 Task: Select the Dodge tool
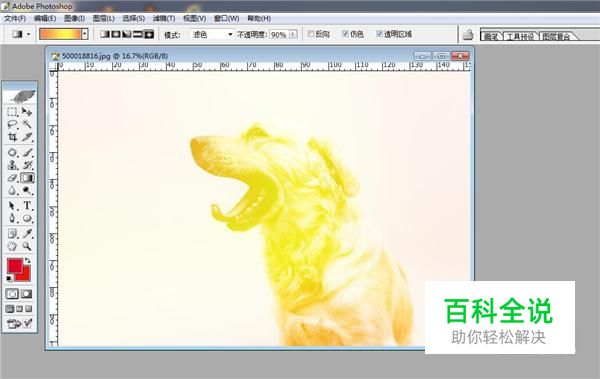pyautogui.click(x=27, y=190)
